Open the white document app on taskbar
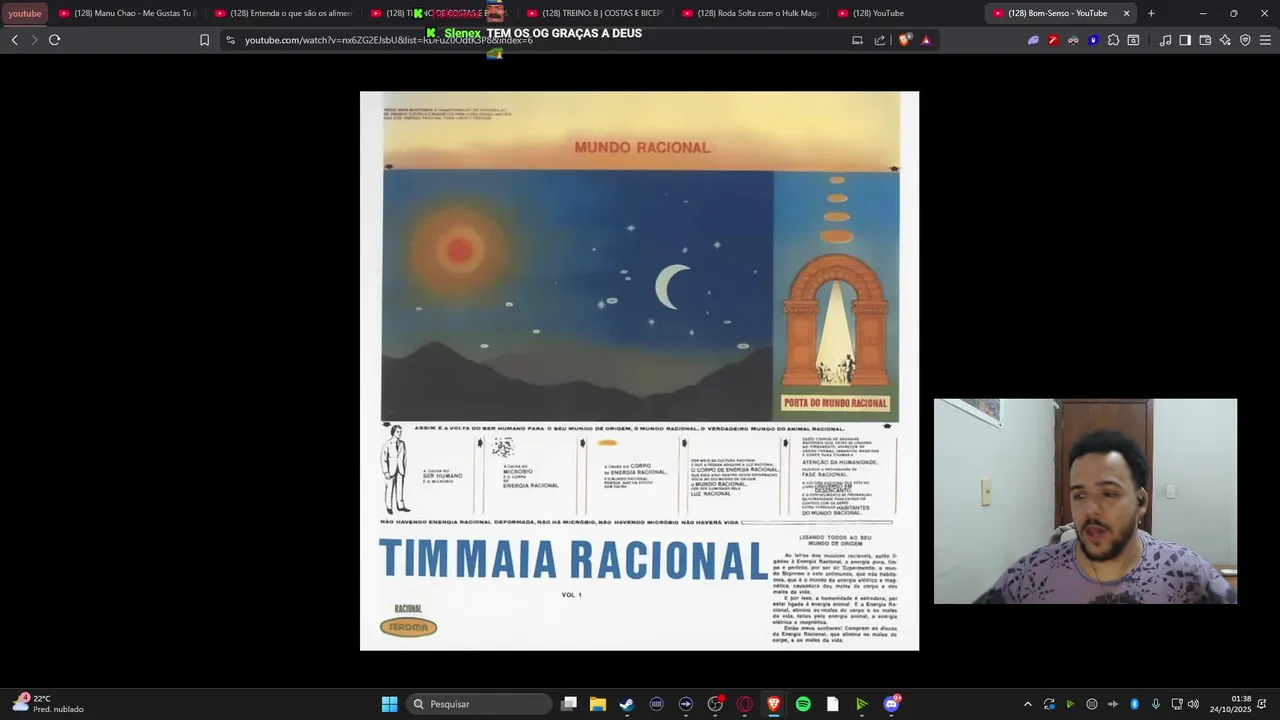 pyautogui.click(x=832, y=704)
